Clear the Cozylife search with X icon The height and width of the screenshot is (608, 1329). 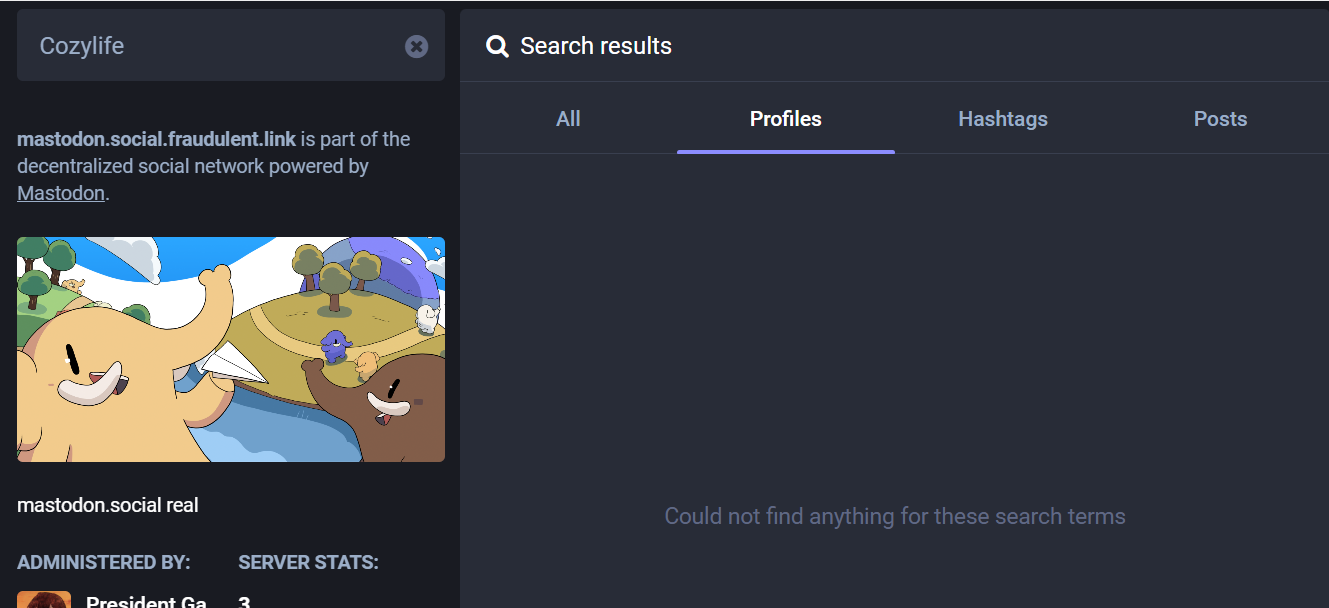416,46
